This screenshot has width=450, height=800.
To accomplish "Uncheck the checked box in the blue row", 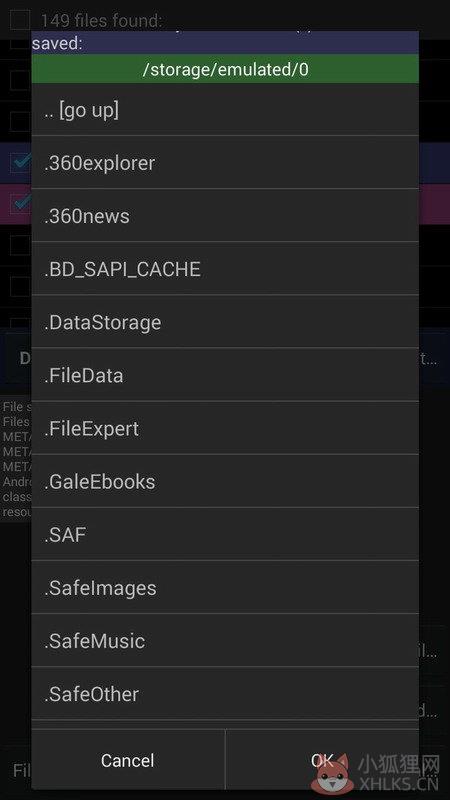I will pos(20,162).
